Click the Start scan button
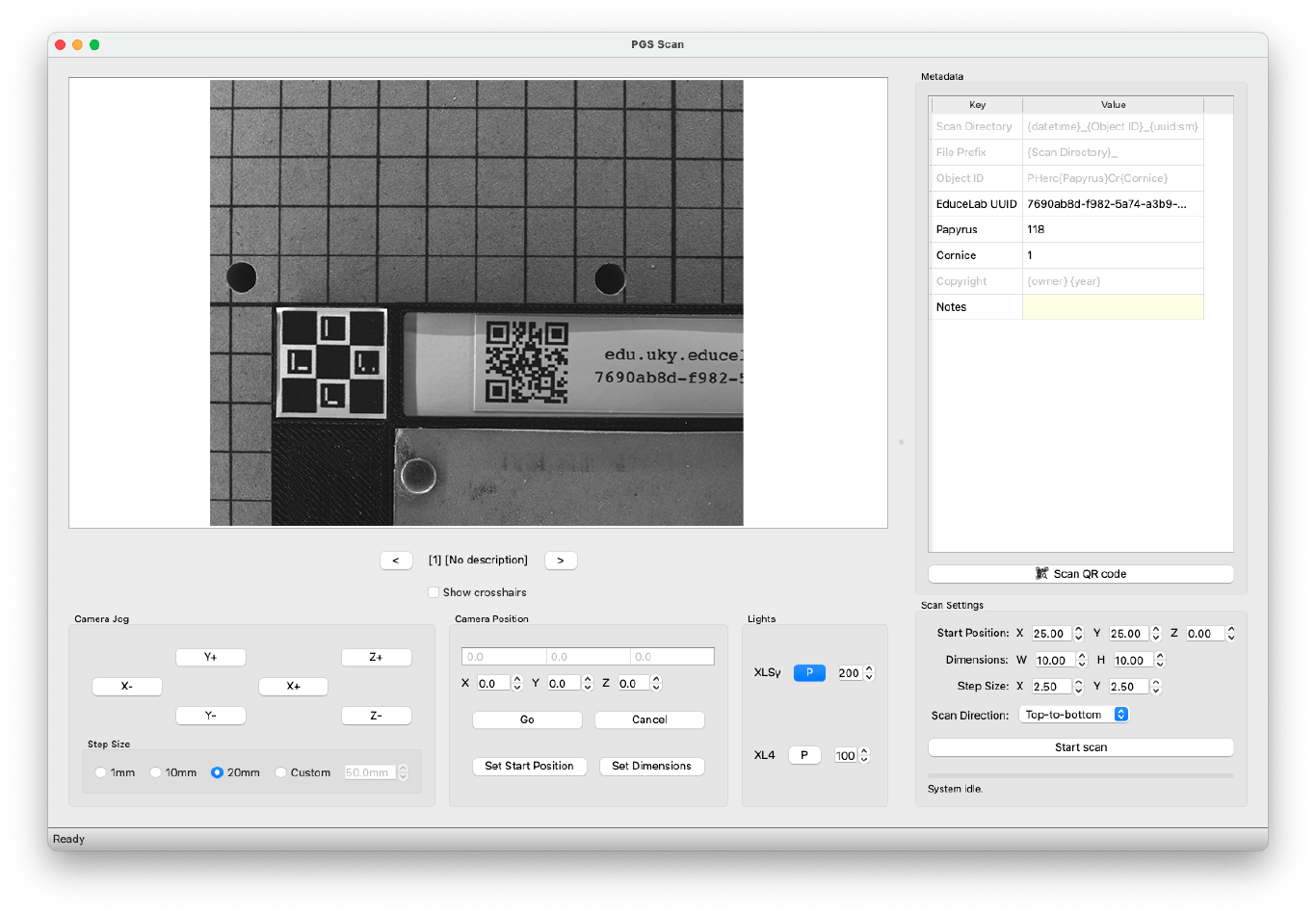The height and width of the screenshot is (914, 1316). click(1080, 747)
